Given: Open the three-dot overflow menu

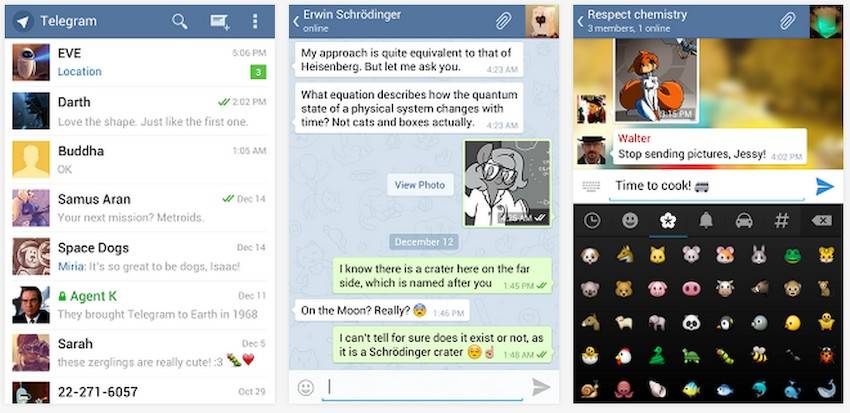Looking at the screenshot, I should (x=255, y=22).
